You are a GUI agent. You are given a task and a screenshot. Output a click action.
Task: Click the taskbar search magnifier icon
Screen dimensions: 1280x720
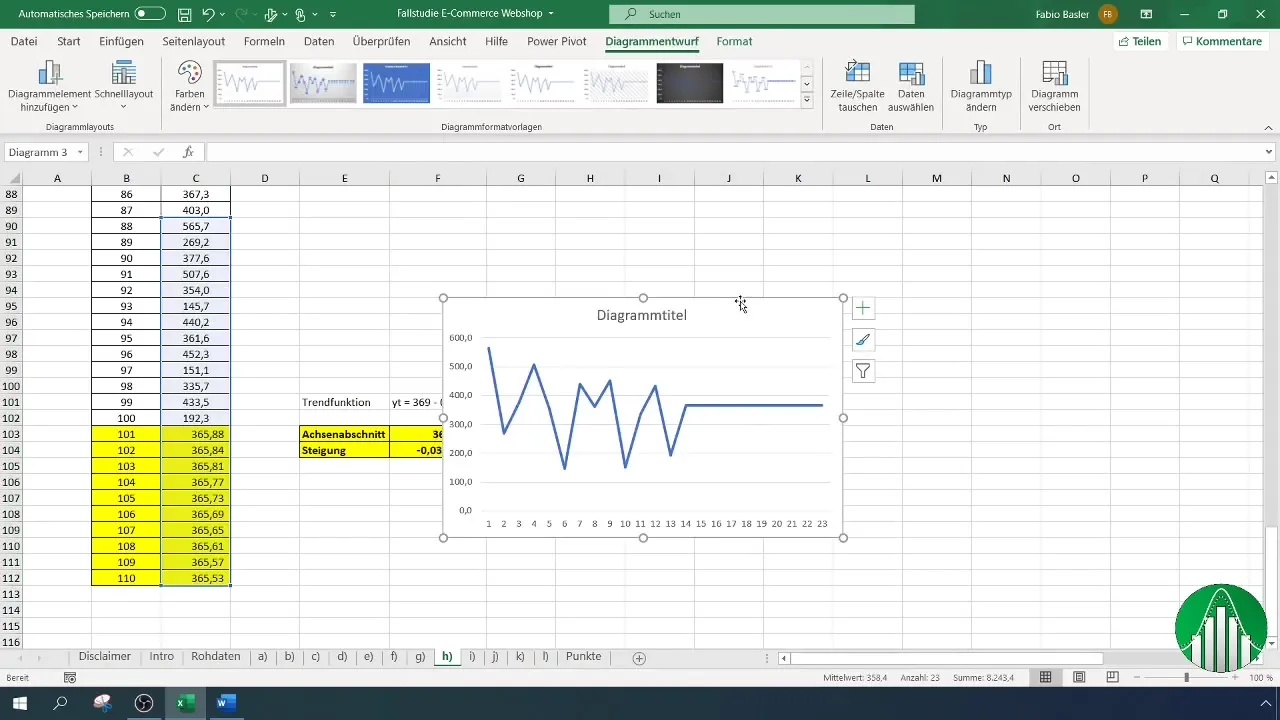point(61,703)
